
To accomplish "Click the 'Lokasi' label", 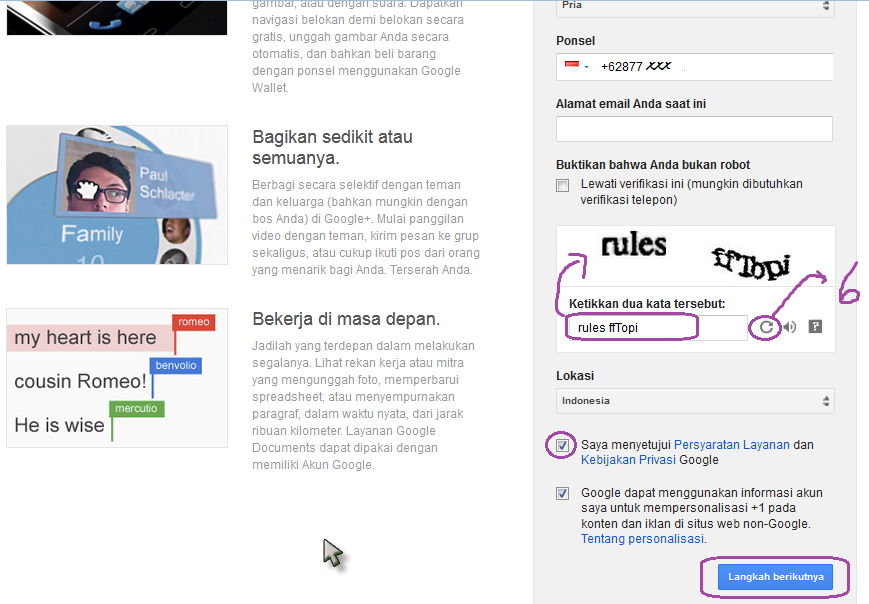I will (575, 376).
